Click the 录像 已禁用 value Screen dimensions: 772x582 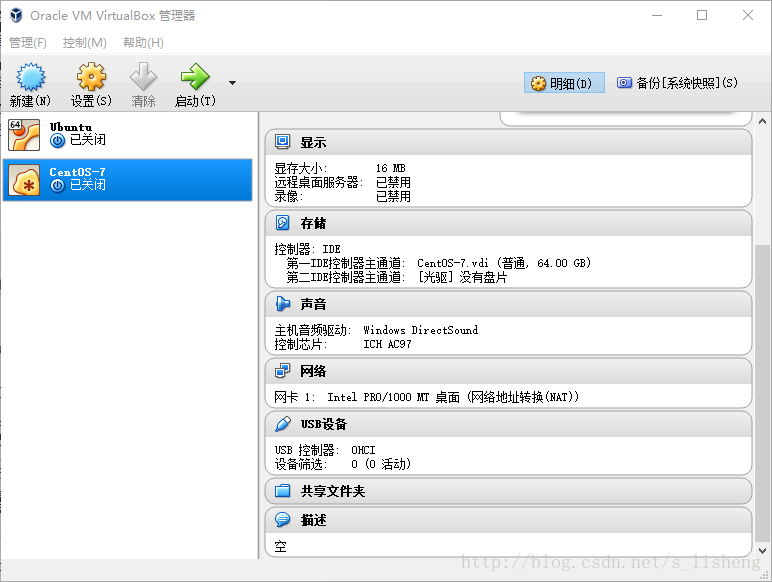click(x=393, y=196)
